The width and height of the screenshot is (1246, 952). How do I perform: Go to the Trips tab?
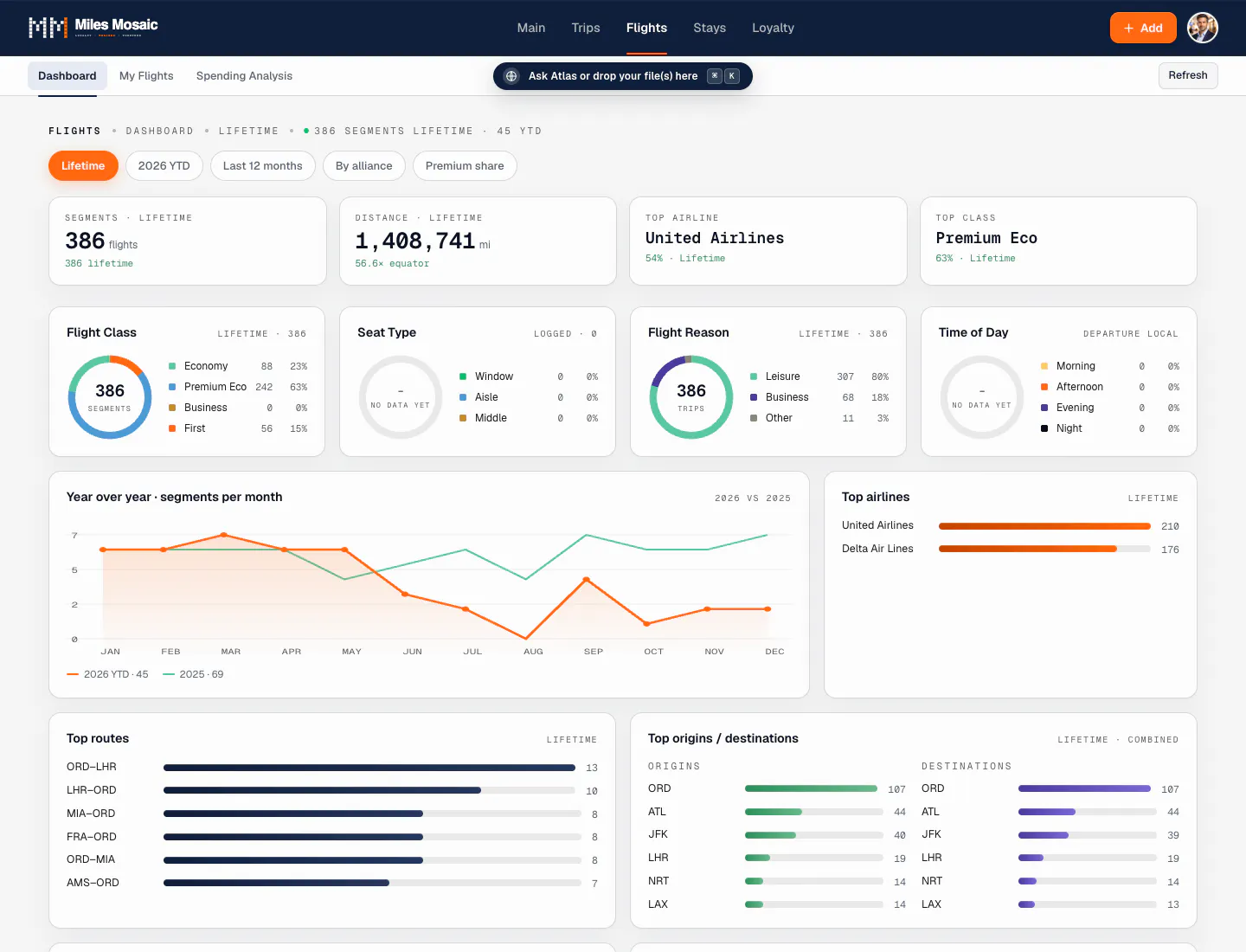(586, 28)
